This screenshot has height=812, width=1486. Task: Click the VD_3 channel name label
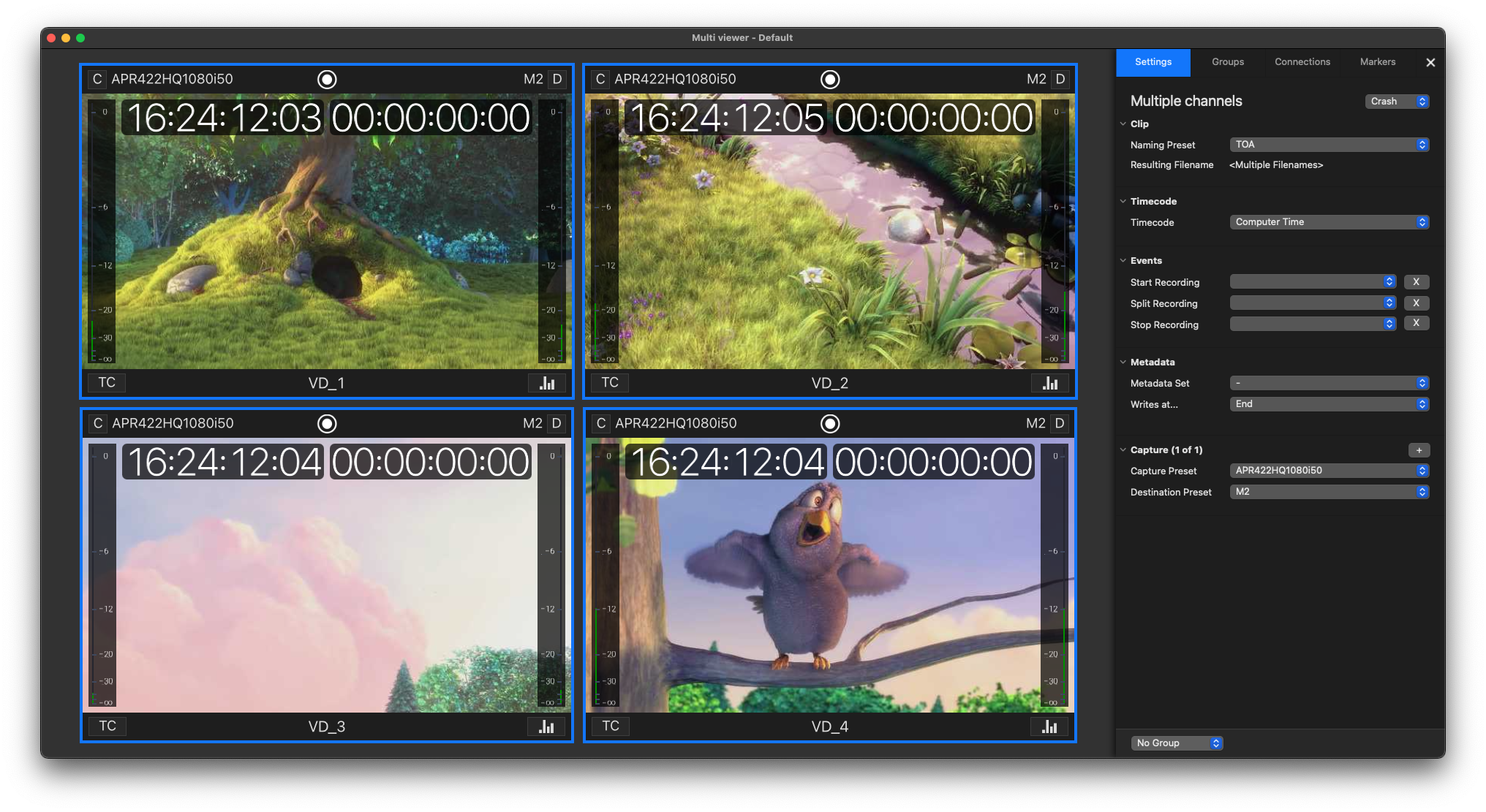(x=326, y=726)
